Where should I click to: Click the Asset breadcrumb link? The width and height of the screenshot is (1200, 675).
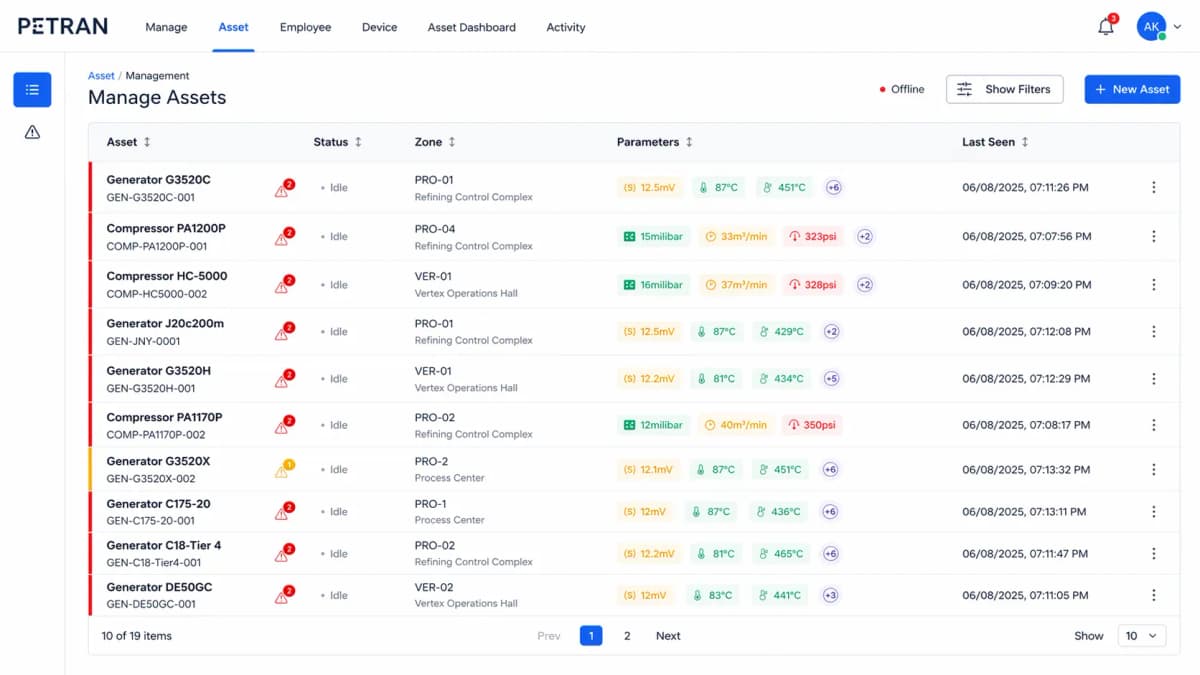tap(101, 75)
